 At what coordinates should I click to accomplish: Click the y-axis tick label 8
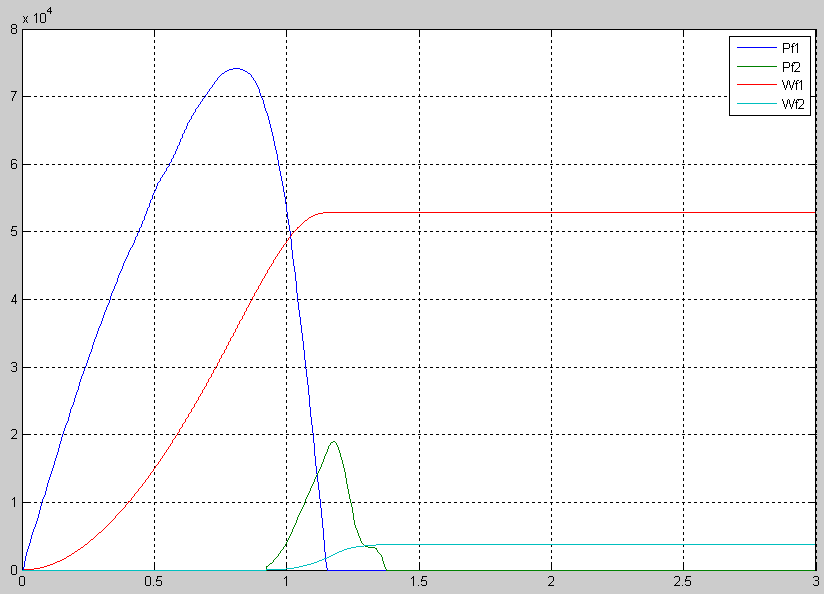tap(14, 29)
